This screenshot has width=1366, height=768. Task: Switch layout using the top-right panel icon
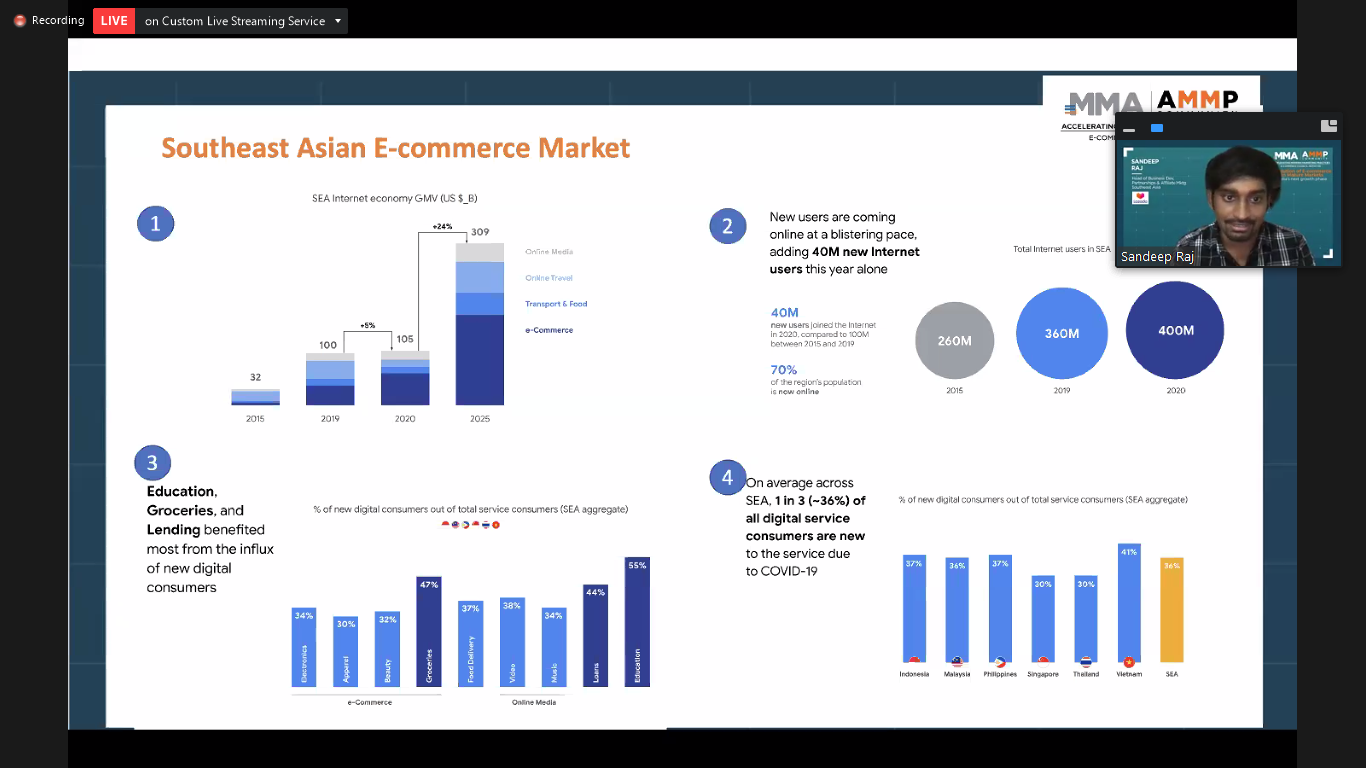[1329, 125]
